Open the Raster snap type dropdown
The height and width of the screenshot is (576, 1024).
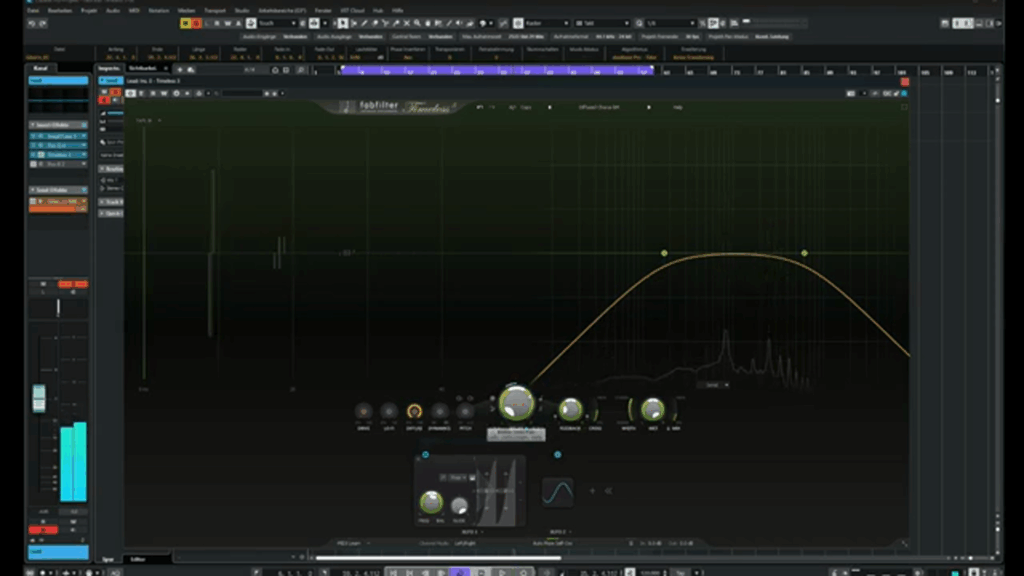point(547,24)
